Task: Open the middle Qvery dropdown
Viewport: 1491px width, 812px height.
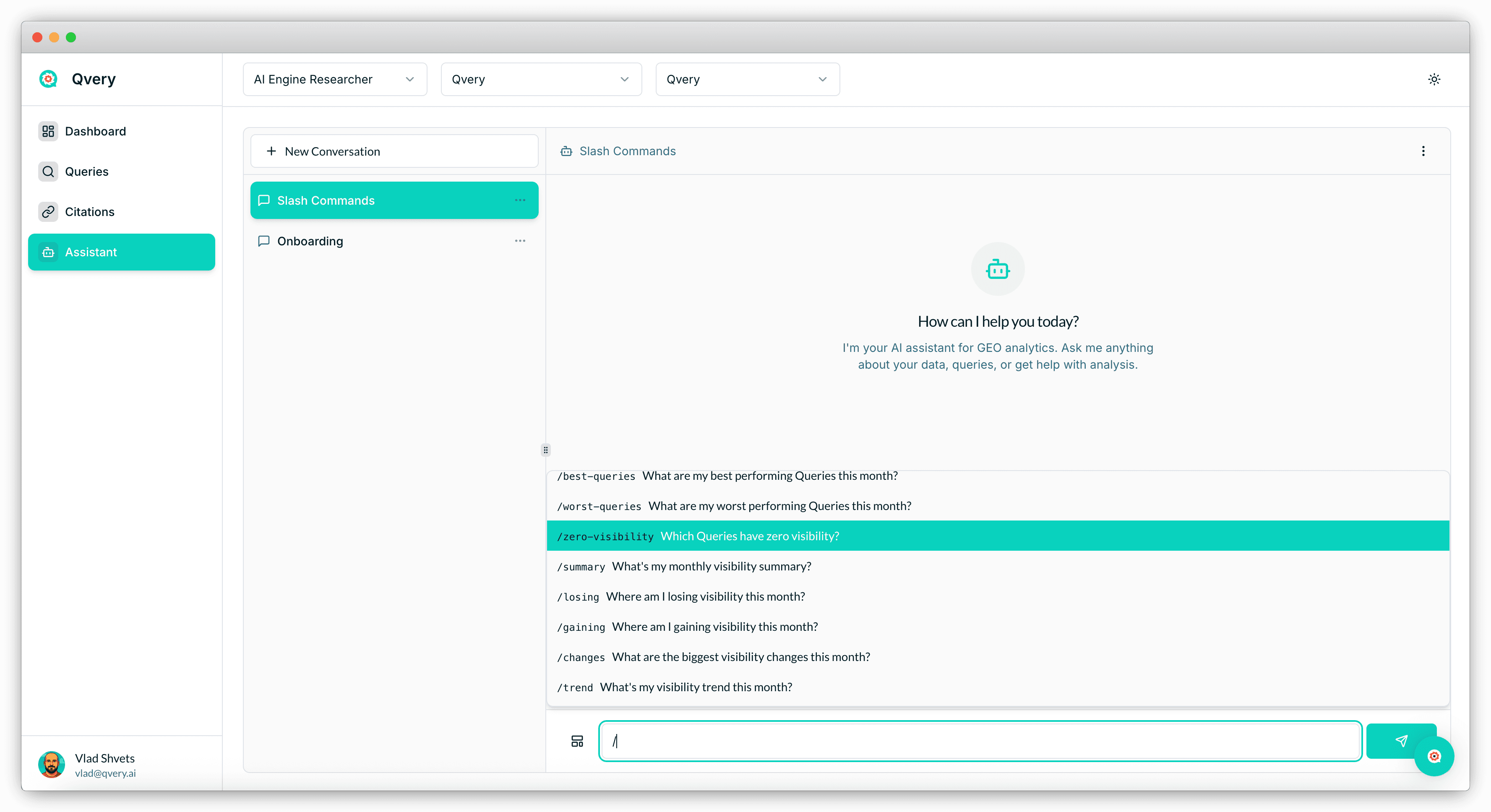Action: 541,79
